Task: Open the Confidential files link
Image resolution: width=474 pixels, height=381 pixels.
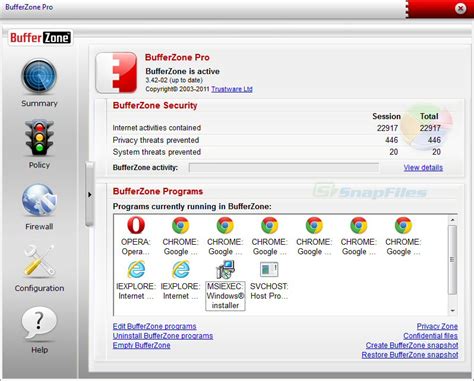Action: coord(430,336)
